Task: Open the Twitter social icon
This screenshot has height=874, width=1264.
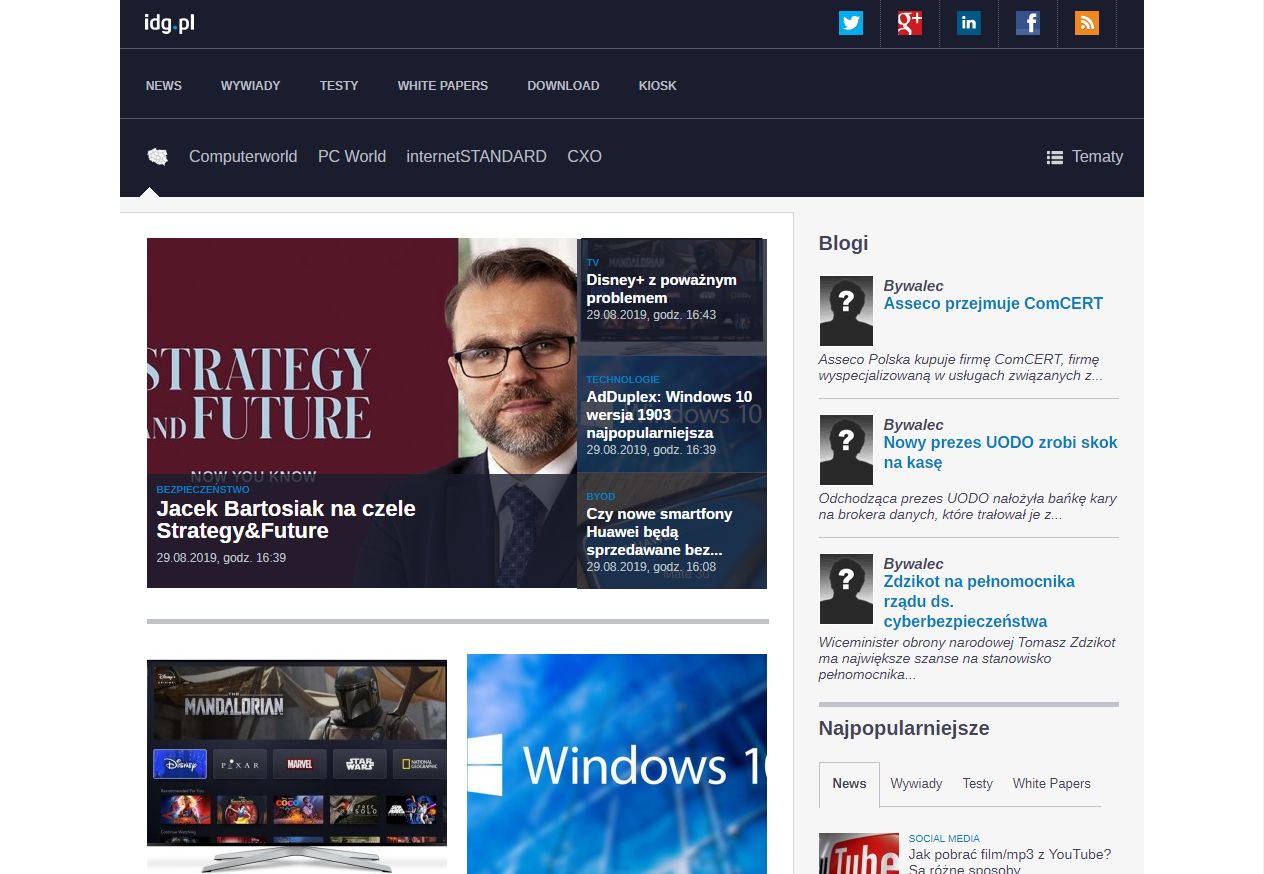Action: (x=851, y=23)
